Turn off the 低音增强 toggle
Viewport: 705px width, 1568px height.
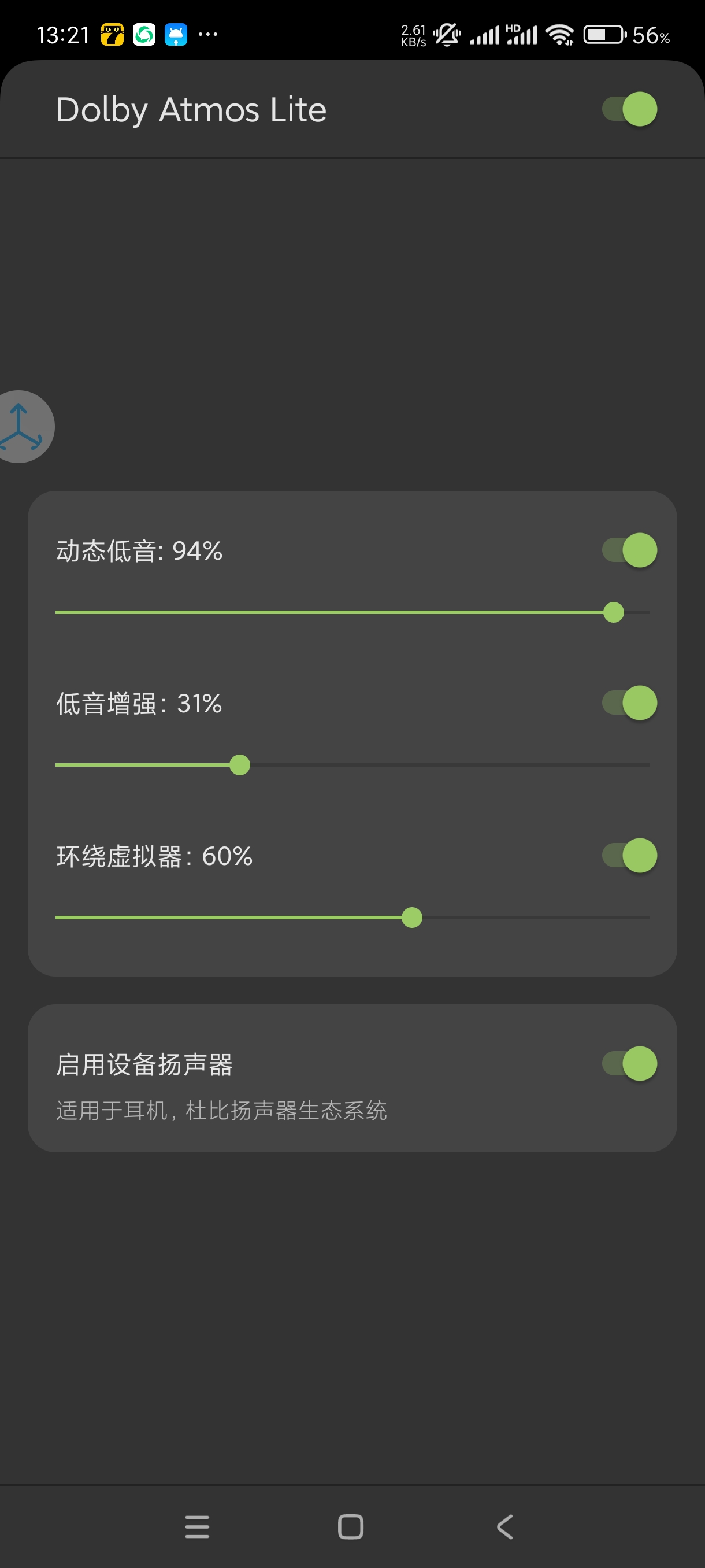(629, 703)
